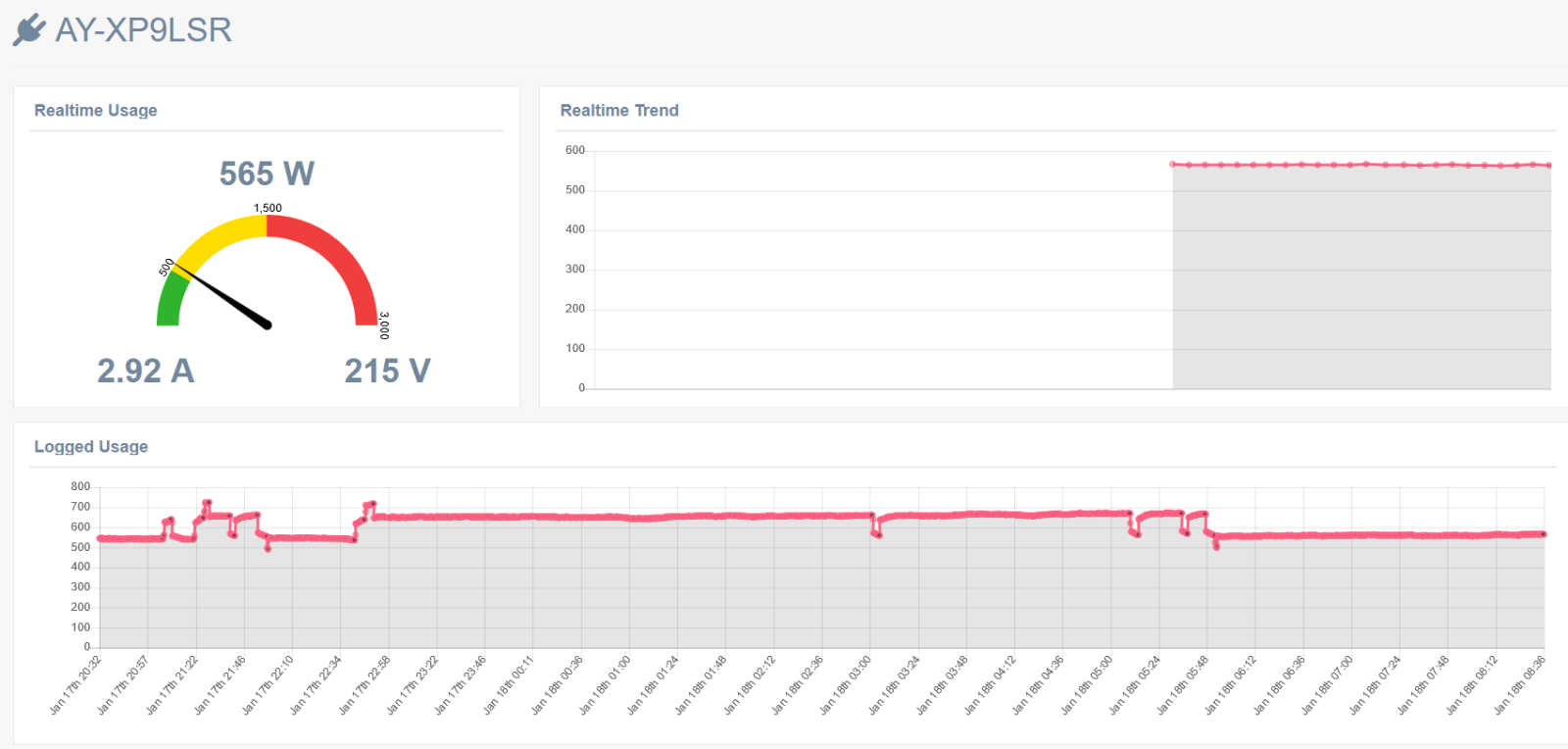Click the Jan 18th 08:36 axis label
This screenshot has height=749, width=1568.
point(1521,685)
